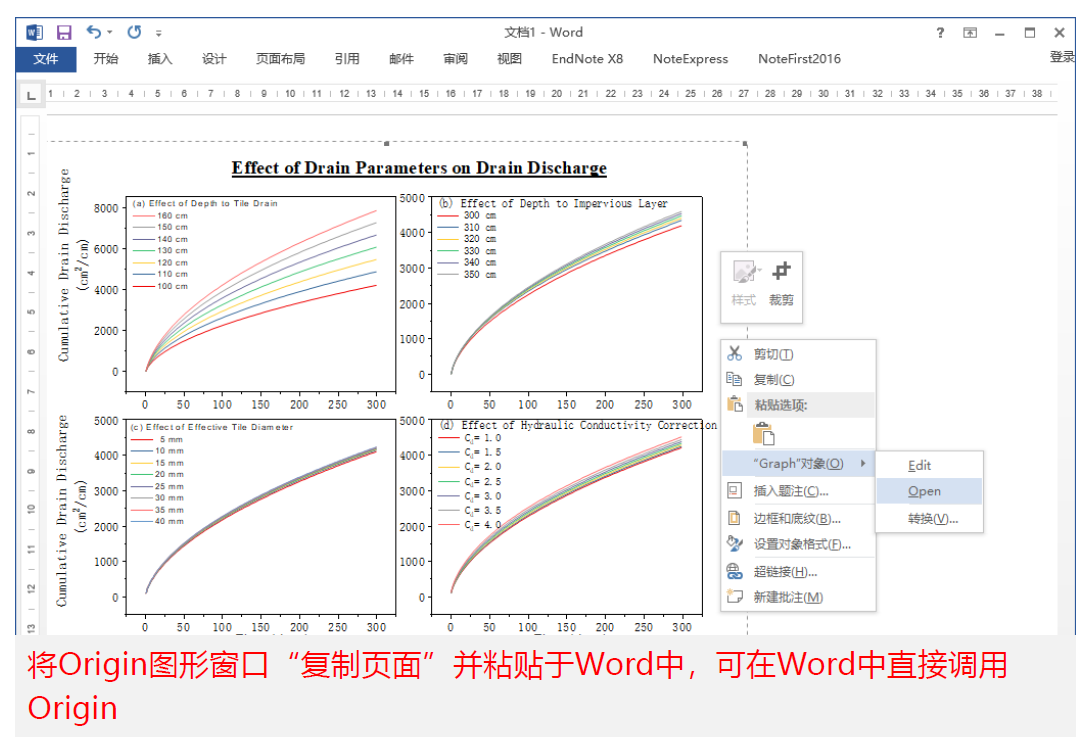The width and height of the screenshot is (1085, 743).
Task: Click the Cut (剪切) scissors item
Action: coord(773,354)
